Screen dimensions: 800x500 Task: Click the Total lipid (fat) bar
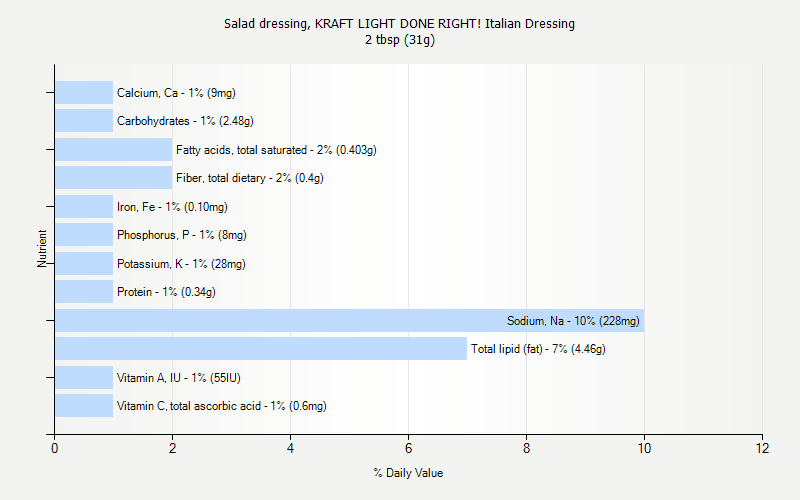coord(261,348)
